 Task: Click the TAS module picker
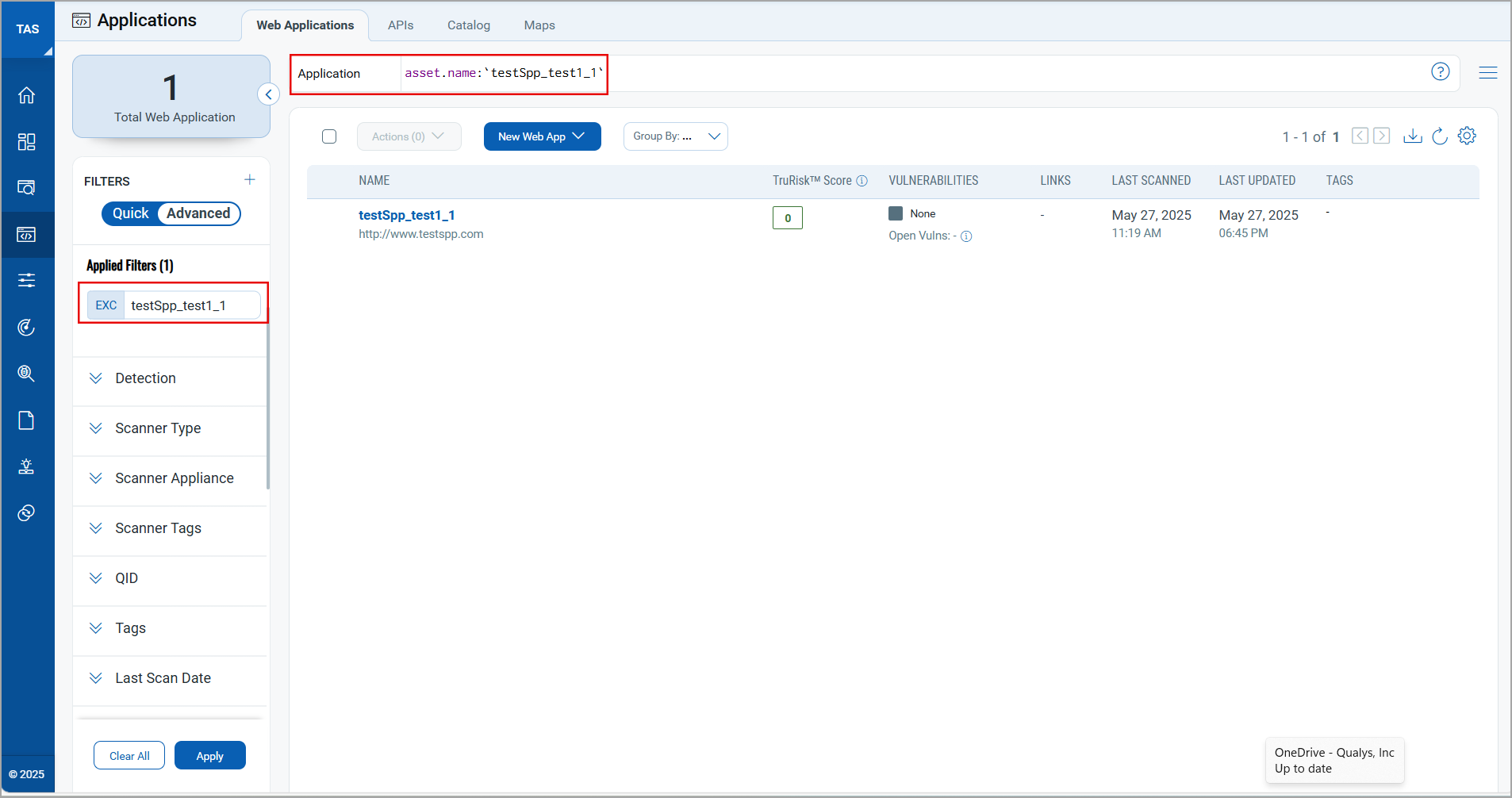(28, 29)
